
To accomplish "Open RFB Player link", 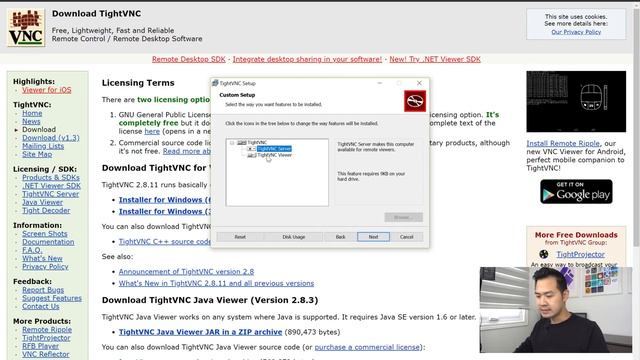I will coord(40,346).
